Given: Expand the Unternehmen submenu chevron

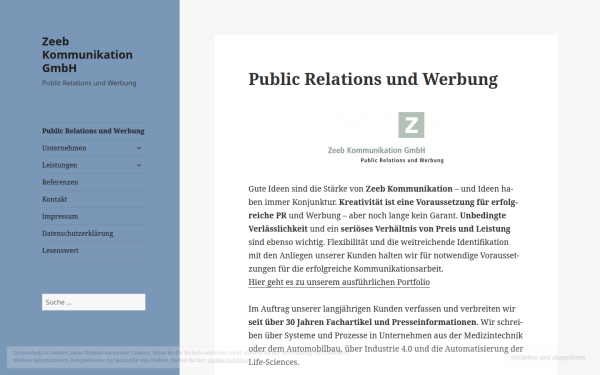Looking at the screenshot, I should [x=139, y=148].
